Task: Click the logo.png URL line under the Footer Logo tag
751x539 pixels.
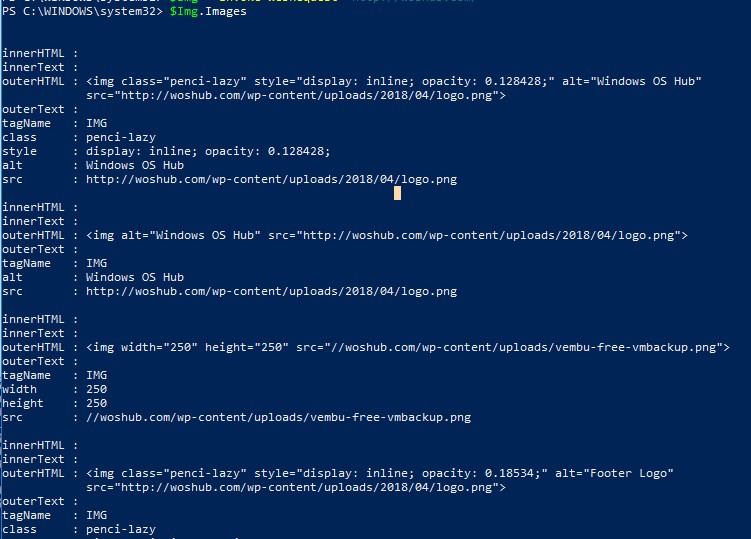Action: click(x=296, y=487)
